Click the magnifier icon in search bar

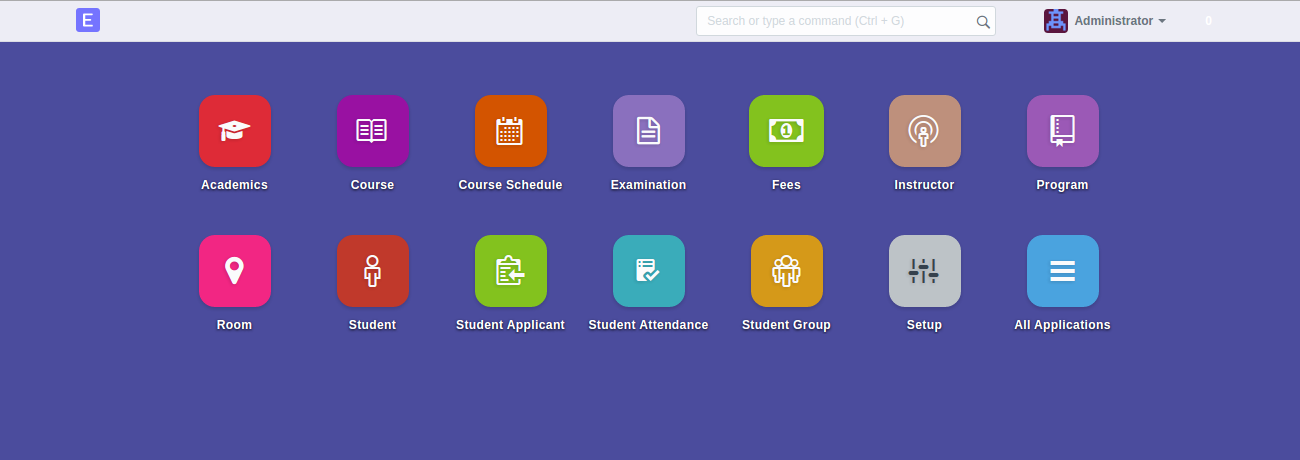pyautogui.click(x=983, y=21)
